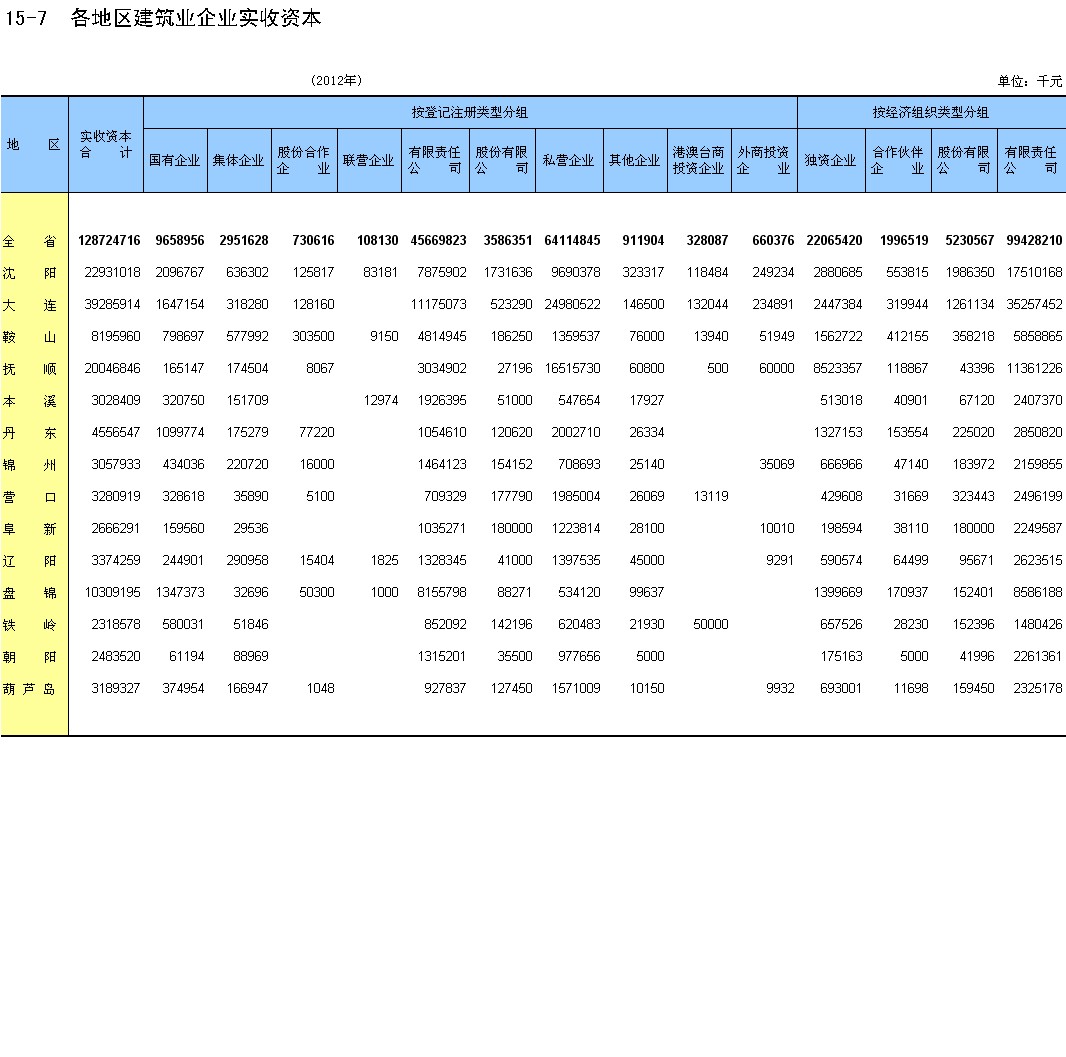Select the value 1048 in the 葫芦岛 row
Screen dimensions: 1066x1057
click(x=320, y=688)
